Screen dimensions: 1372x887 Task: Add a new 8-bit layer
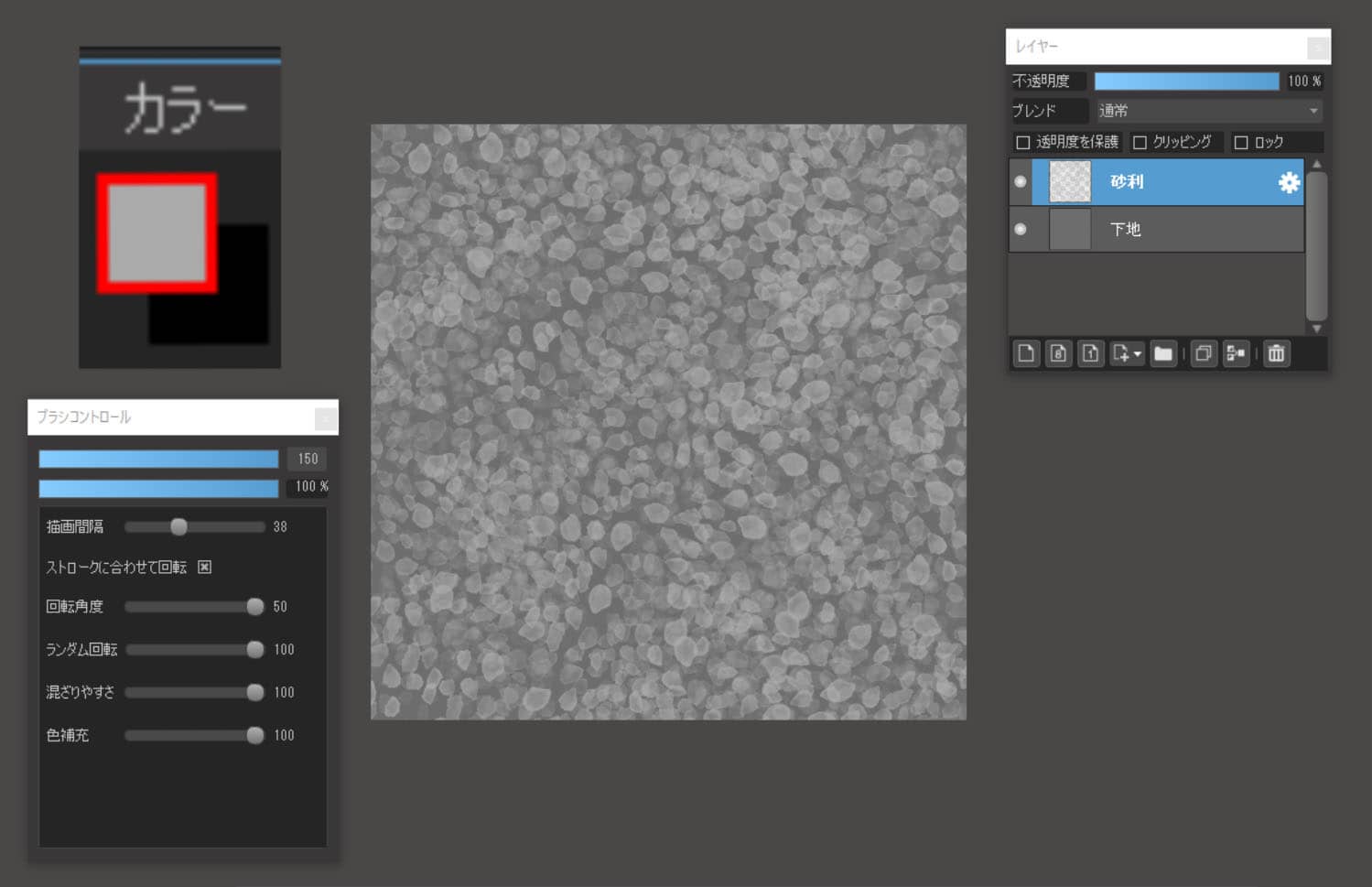tap(1058, 353)
